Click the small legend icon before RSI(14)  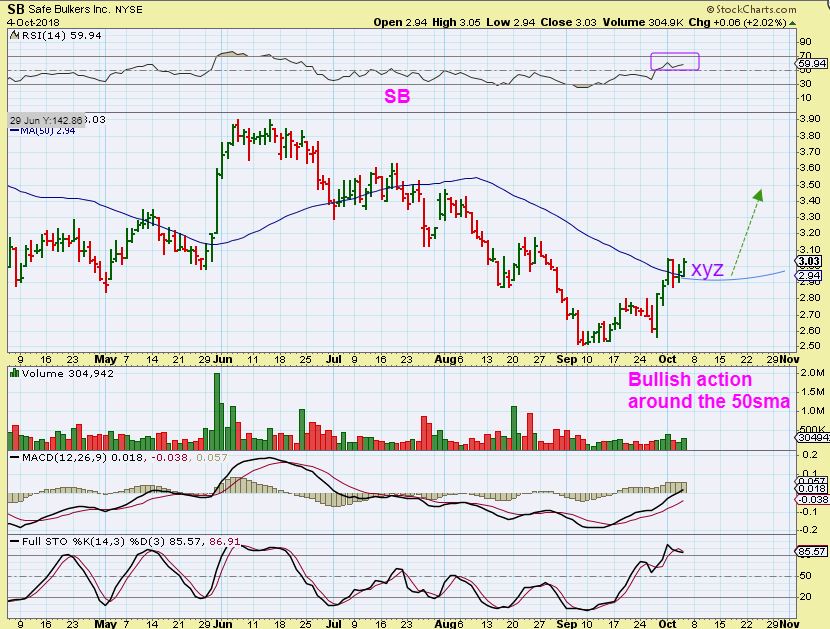tap(14, 35)
